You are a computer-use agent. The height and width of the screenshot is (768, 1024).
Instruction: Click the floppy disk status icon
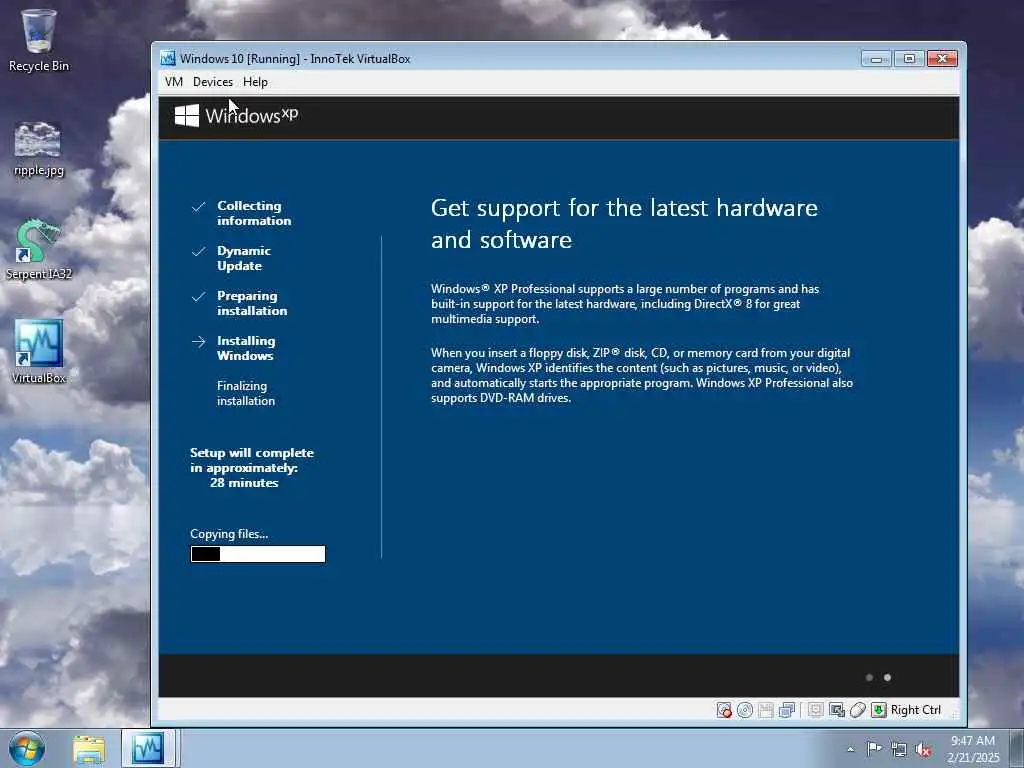(766, 710)
